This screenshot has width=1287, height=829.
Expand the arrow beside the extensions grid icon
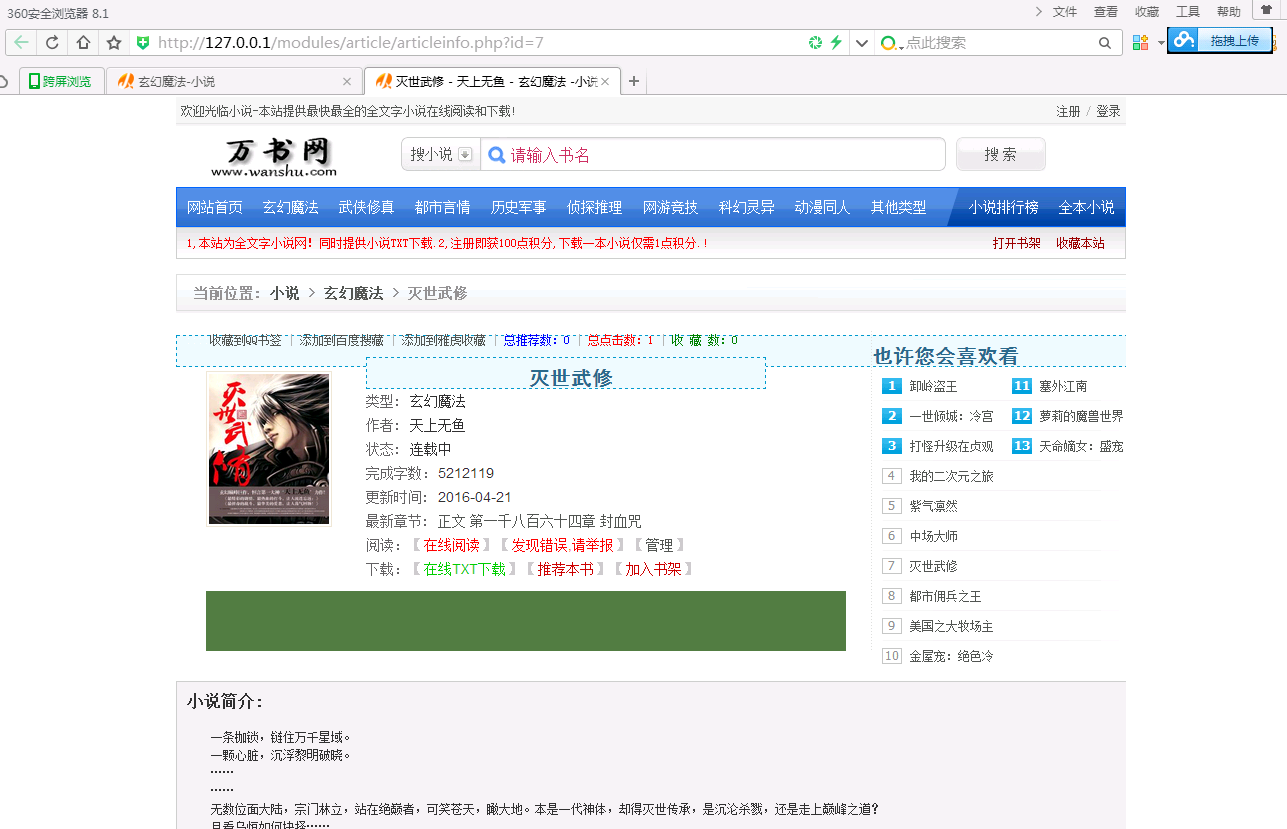[1161, 43]
